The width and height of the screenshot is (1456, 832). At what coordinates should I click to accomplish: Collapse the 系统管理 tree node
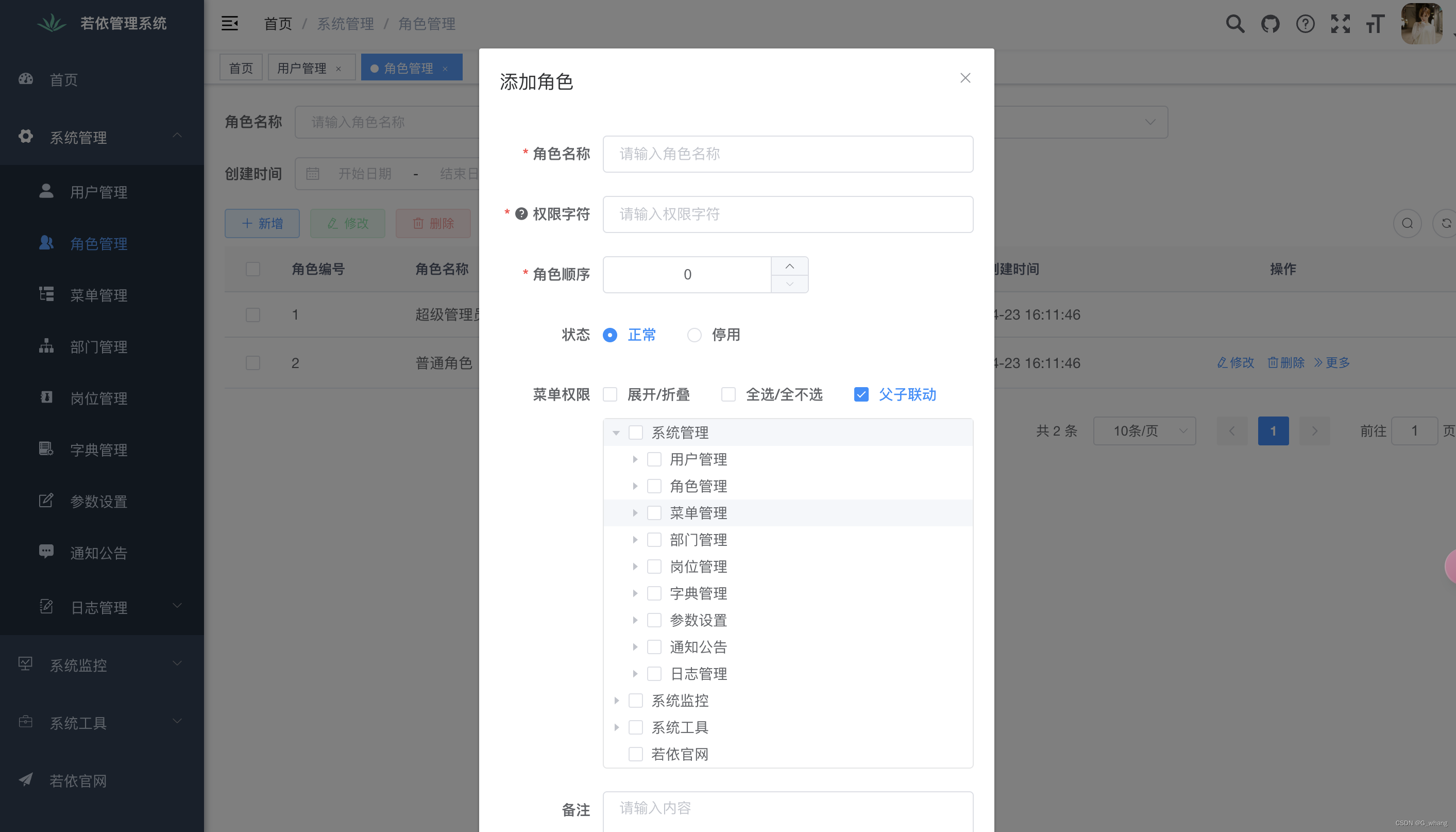point(616,433)
